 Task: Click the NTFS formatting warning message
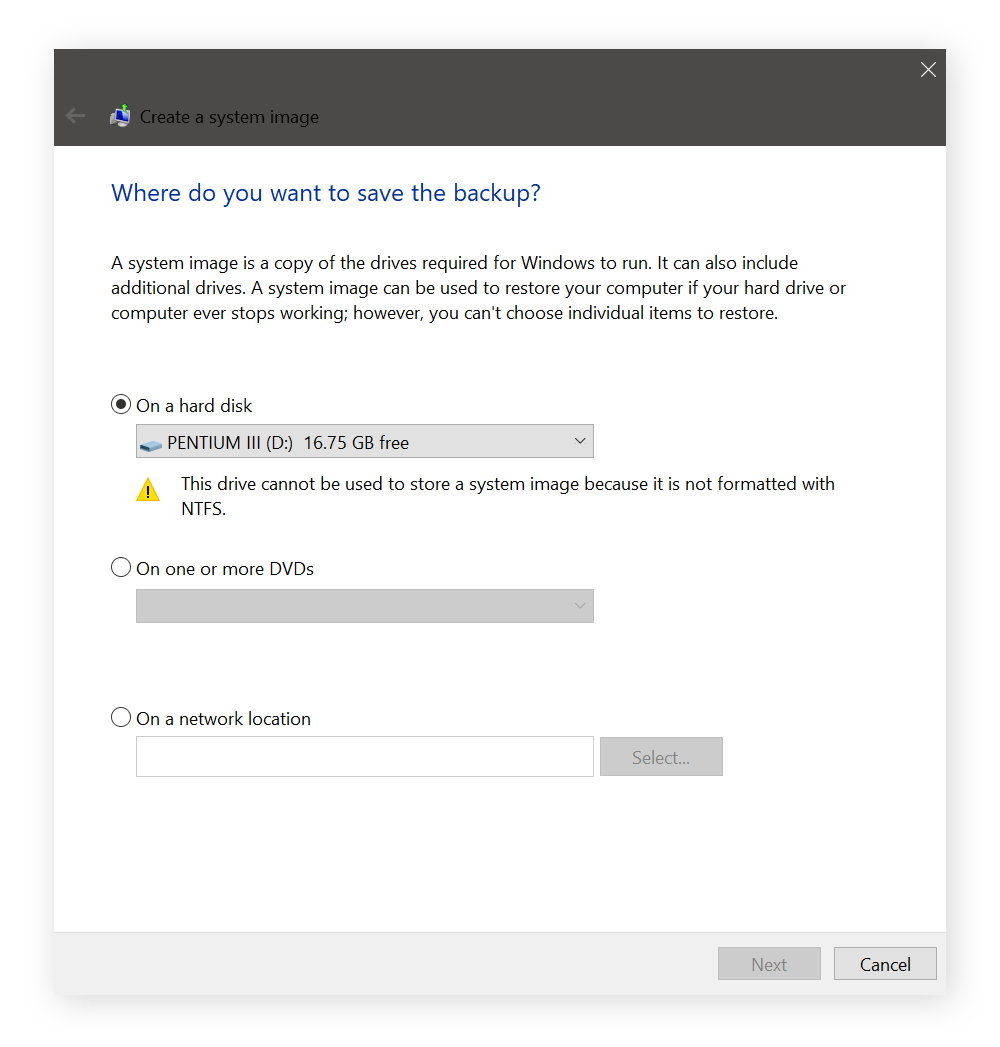pos(507,496)
